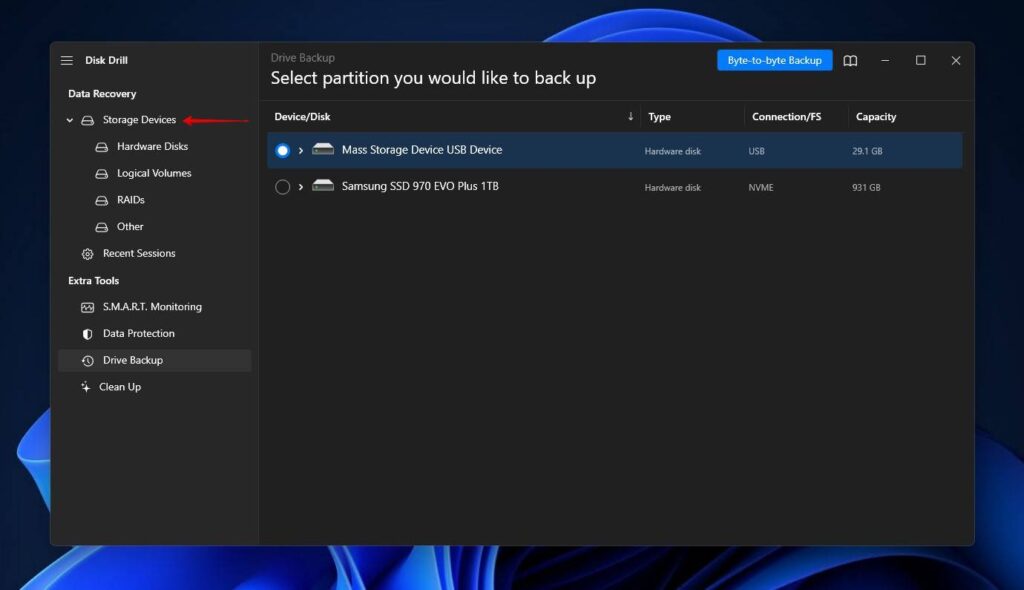Screen dimensions: 1024x590
Task: Click the Capacity column header
Action: (x=876, y=116)
